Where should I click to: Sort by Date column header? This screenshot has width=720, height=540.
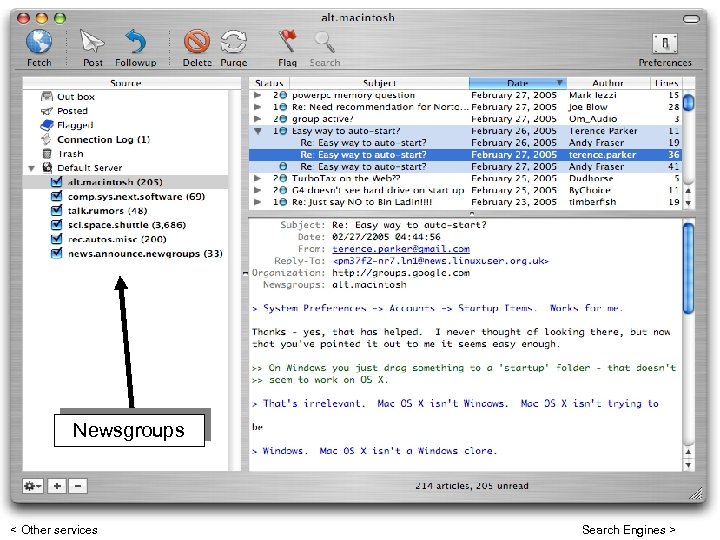(x=518, y=83)
